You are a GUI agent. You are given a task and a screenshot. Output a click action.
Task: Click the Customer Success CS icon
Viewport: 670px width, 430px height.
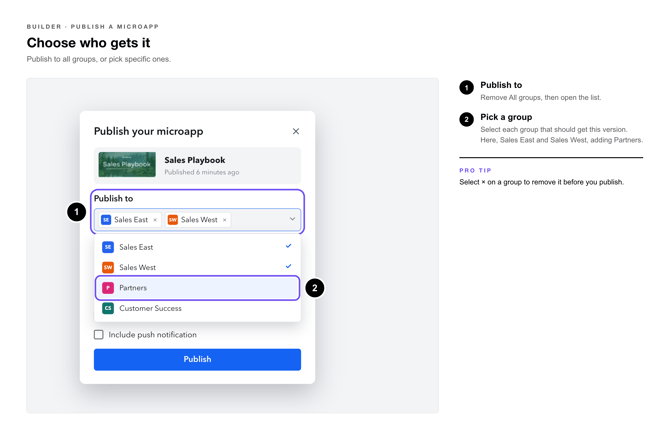coord(108,308)
